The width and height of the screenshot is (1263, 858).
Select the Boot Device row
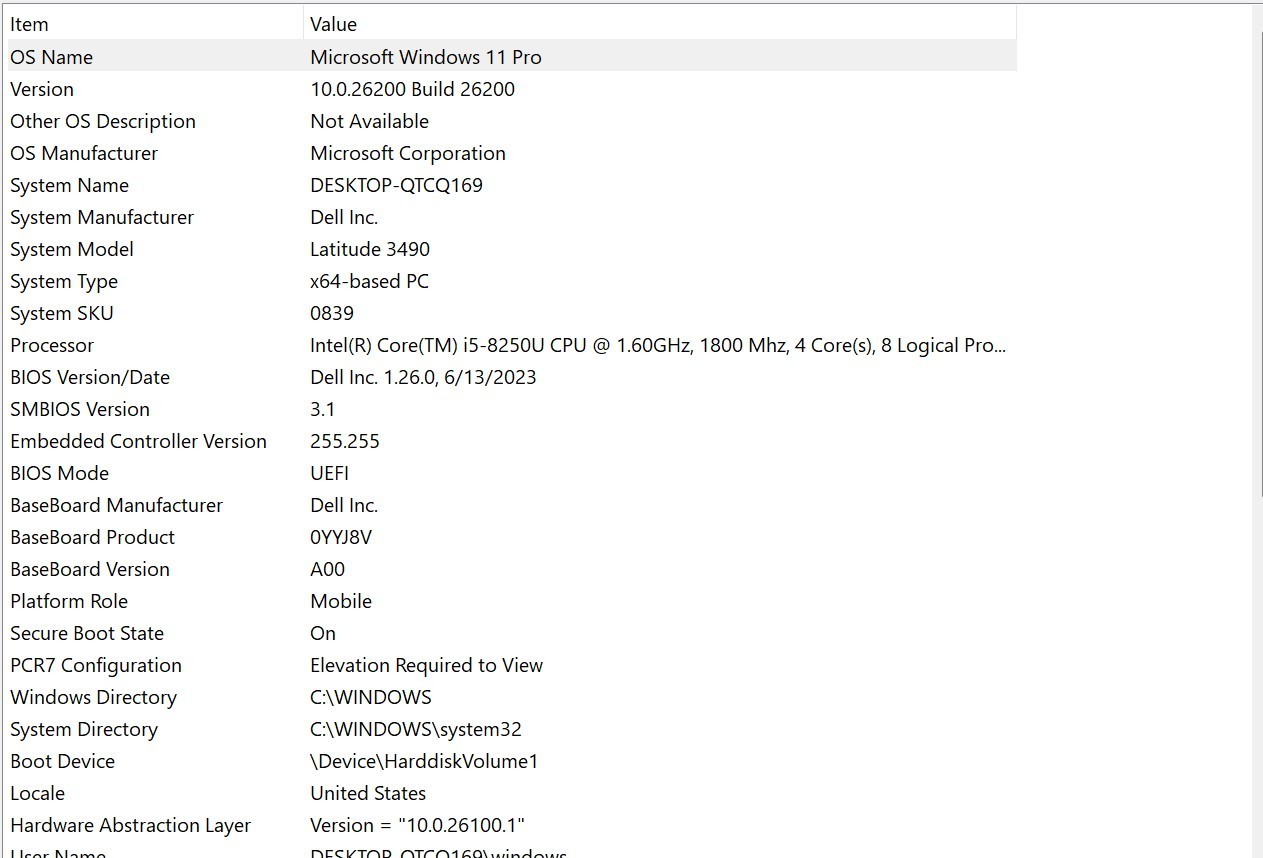511,761
